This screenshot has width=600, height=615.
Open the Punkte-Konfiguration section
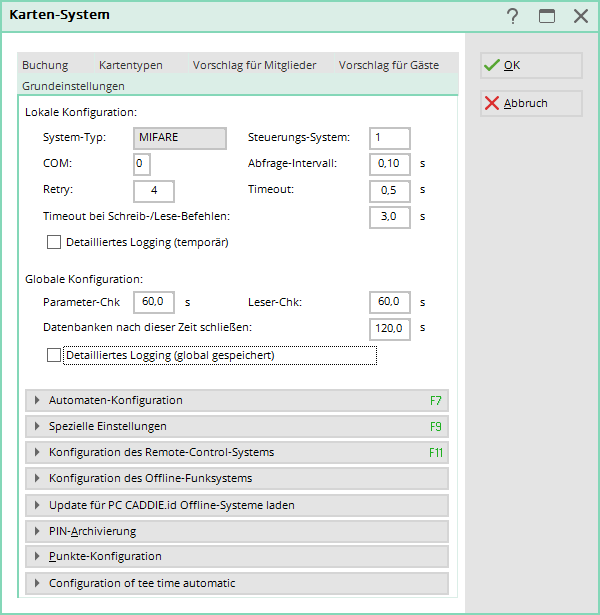pyautogui.click(x=236, y=556)
